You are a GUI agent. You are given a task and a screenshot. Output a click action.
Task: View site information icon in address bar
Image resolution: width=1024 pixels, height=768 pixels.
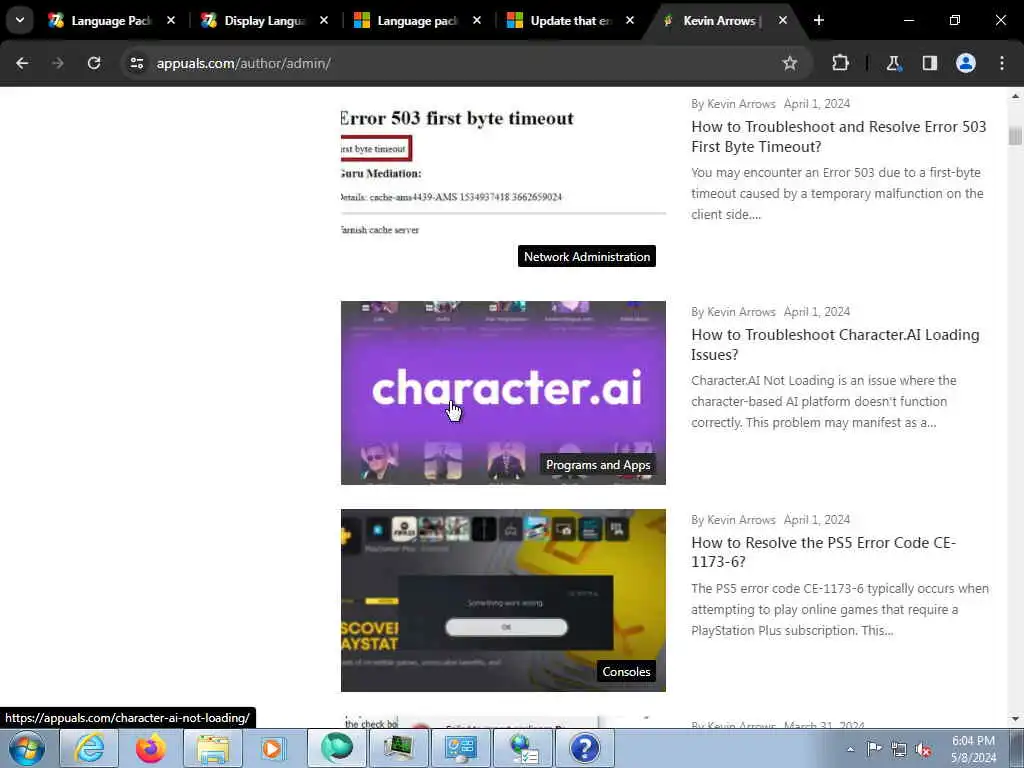[136, 63]
